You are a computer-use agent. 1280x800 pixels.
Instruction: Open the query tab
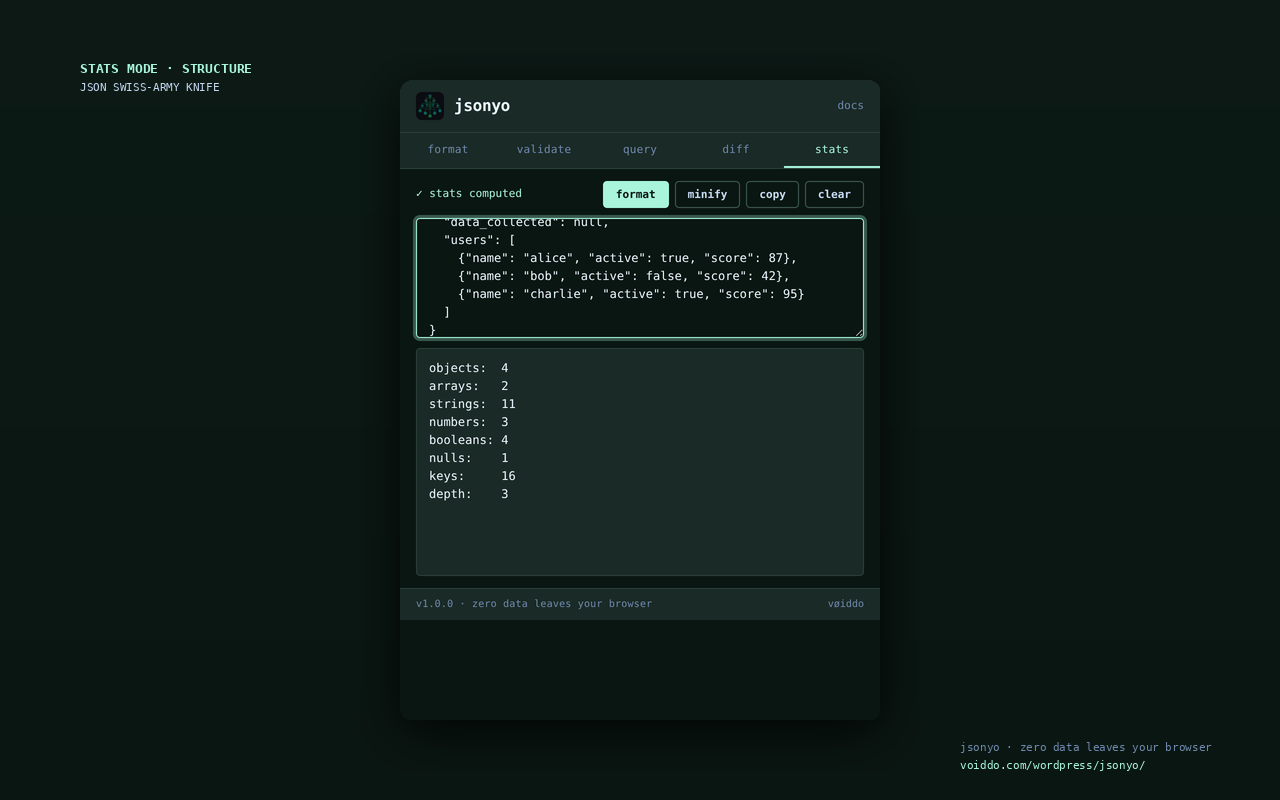(x=640, y=150)
